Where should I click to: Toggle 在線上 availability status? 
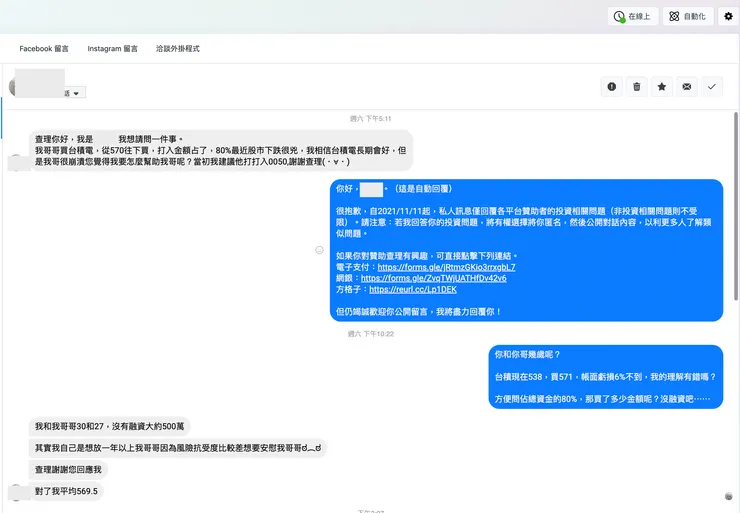coord(633,17)
